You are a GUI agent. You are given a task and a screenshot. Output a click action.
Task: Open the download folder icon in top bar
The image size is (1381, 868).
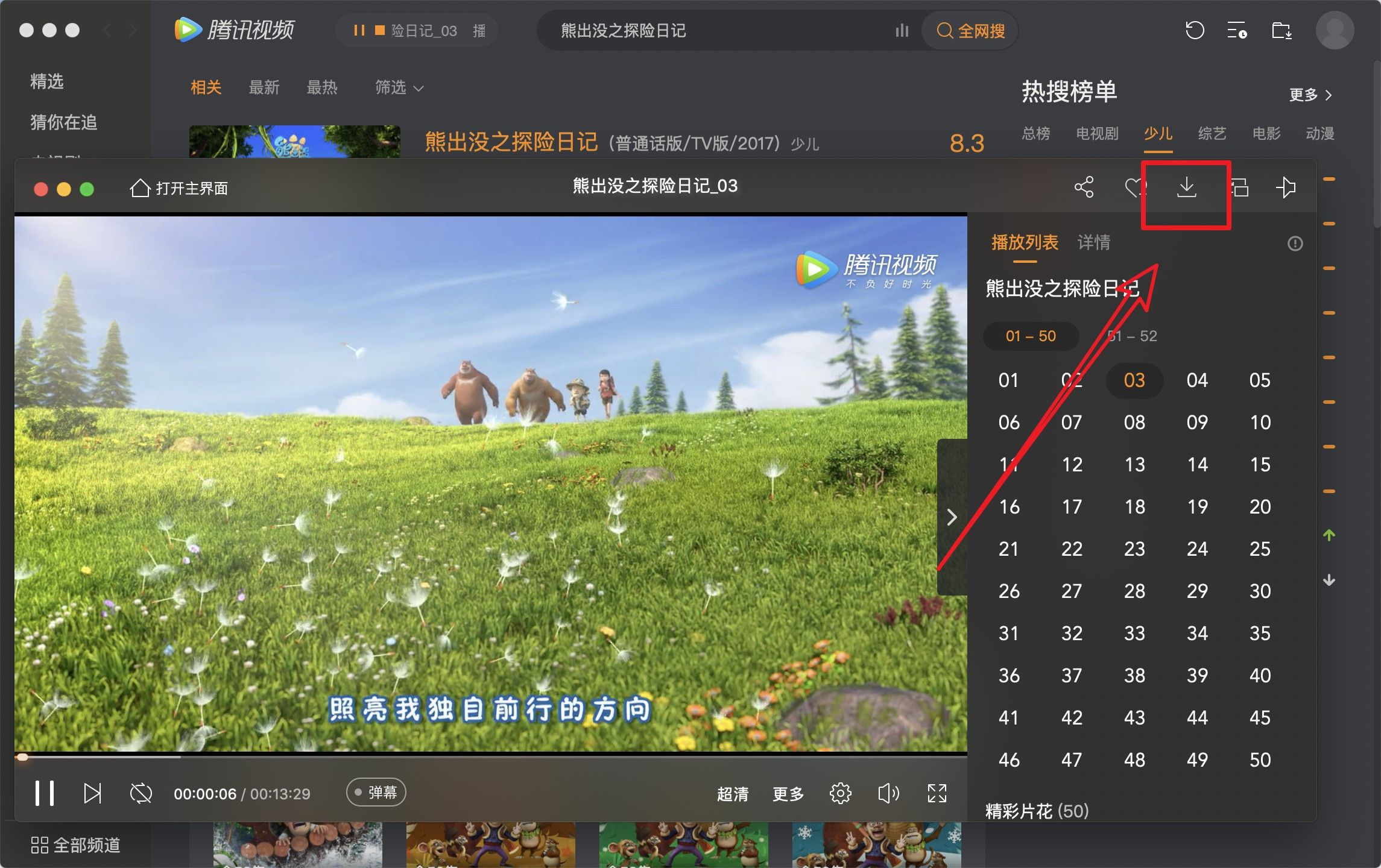click(x=1281, y=30)
